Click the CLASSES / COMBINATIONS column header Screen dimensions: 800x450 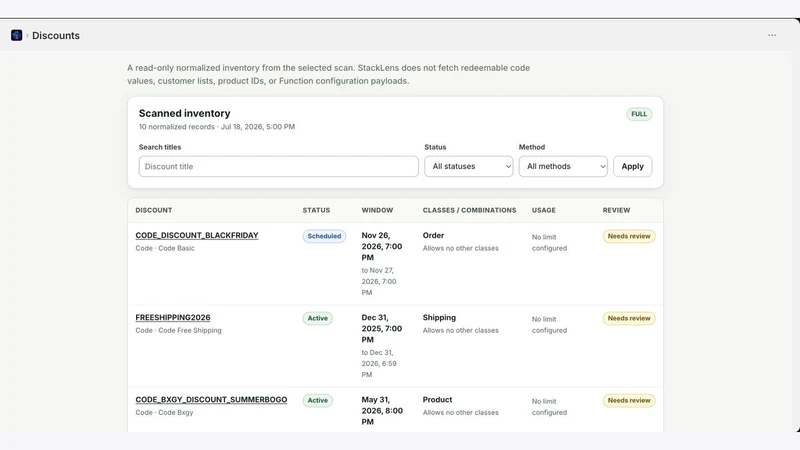pos(469,210)
